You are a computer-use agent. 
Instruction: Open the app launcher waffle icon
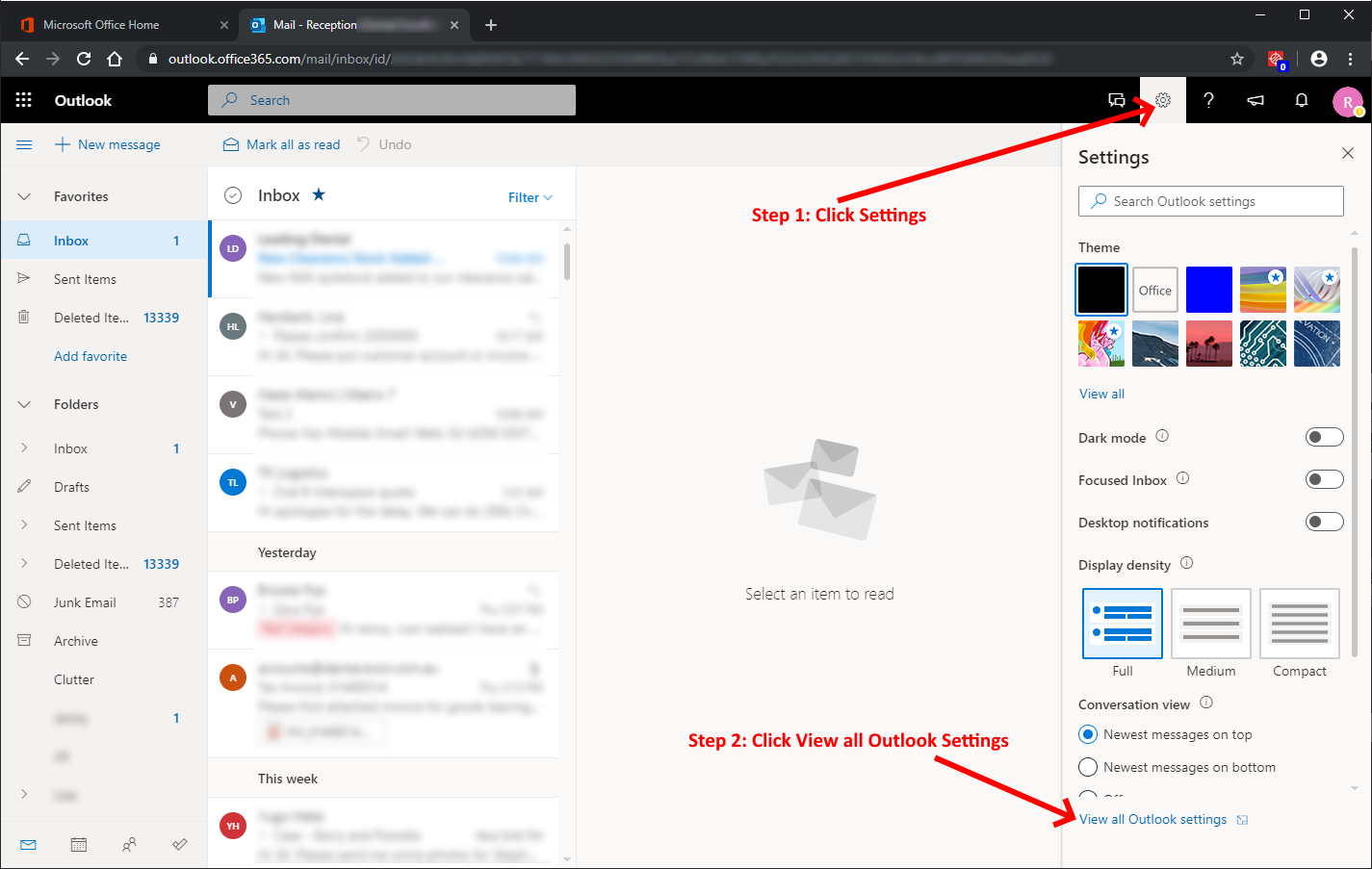coord(24,100)
